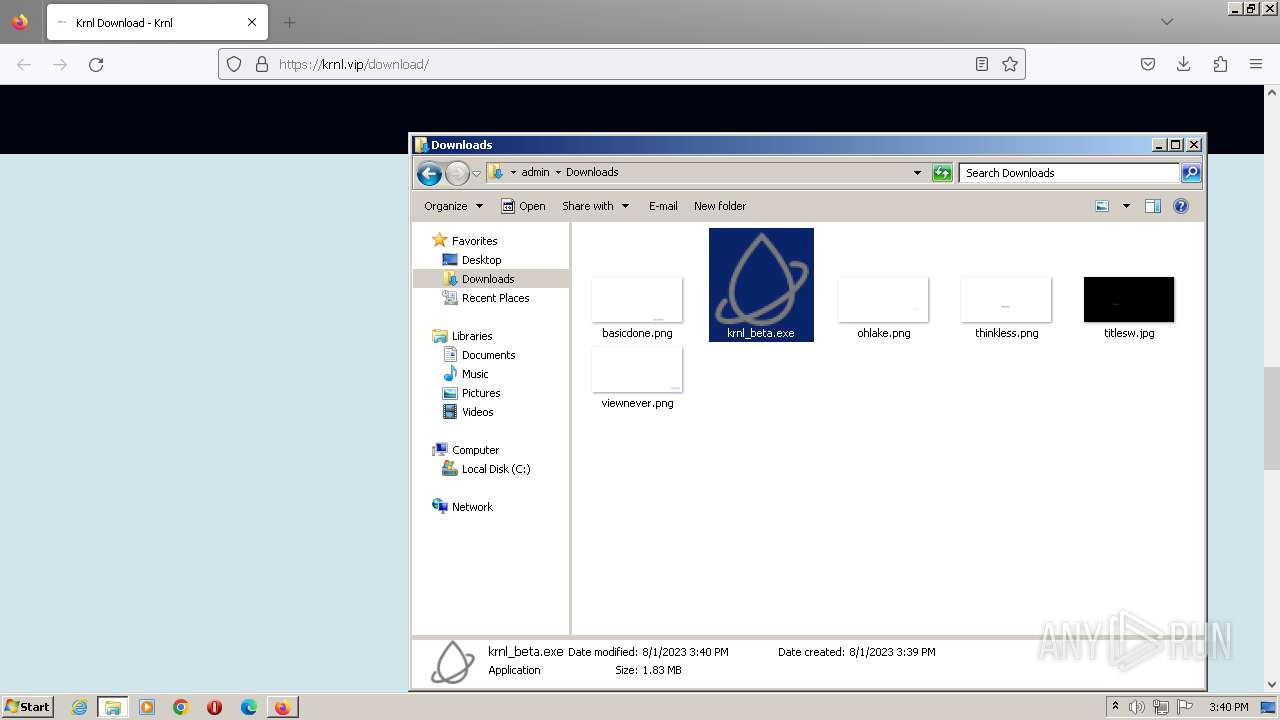Viewport: 1280px width, 720px height.
Task: Close the Krnl Download tab
Action: [252, 22]
